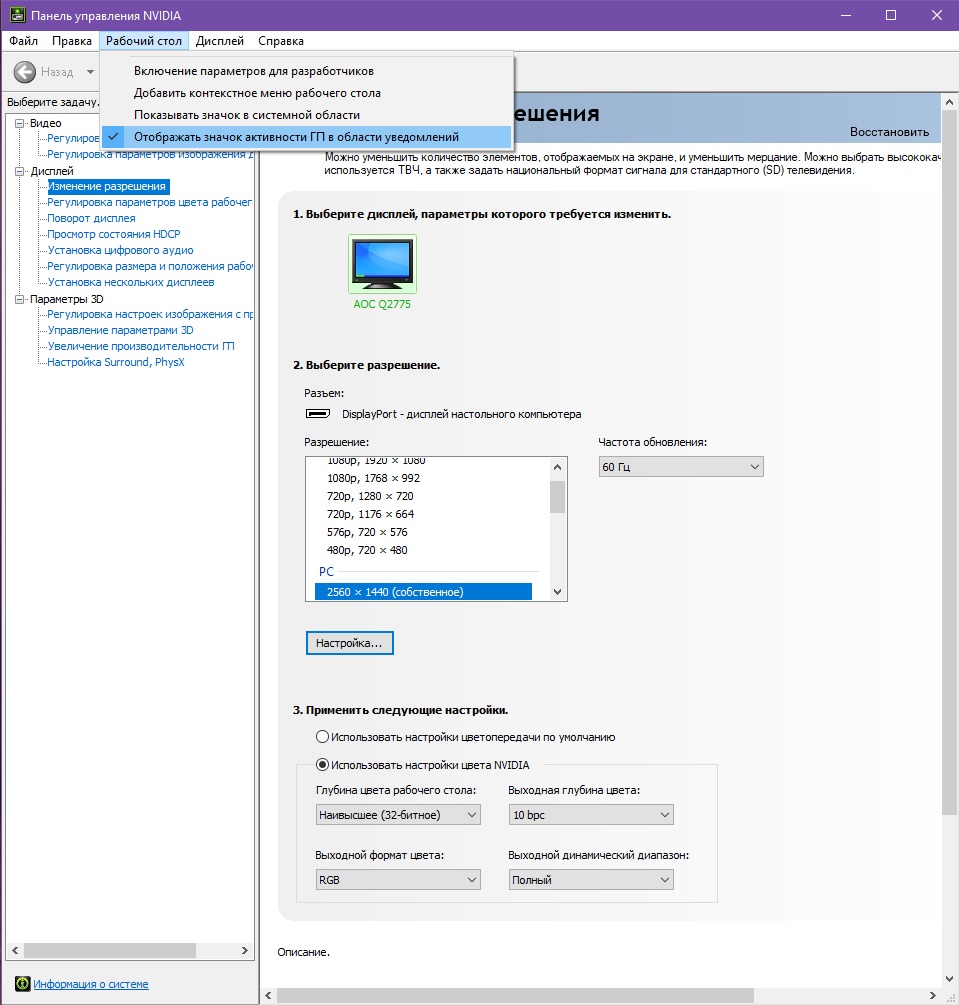
Task: Click the DisplayPort connector icon
Action: click(318, 414)
